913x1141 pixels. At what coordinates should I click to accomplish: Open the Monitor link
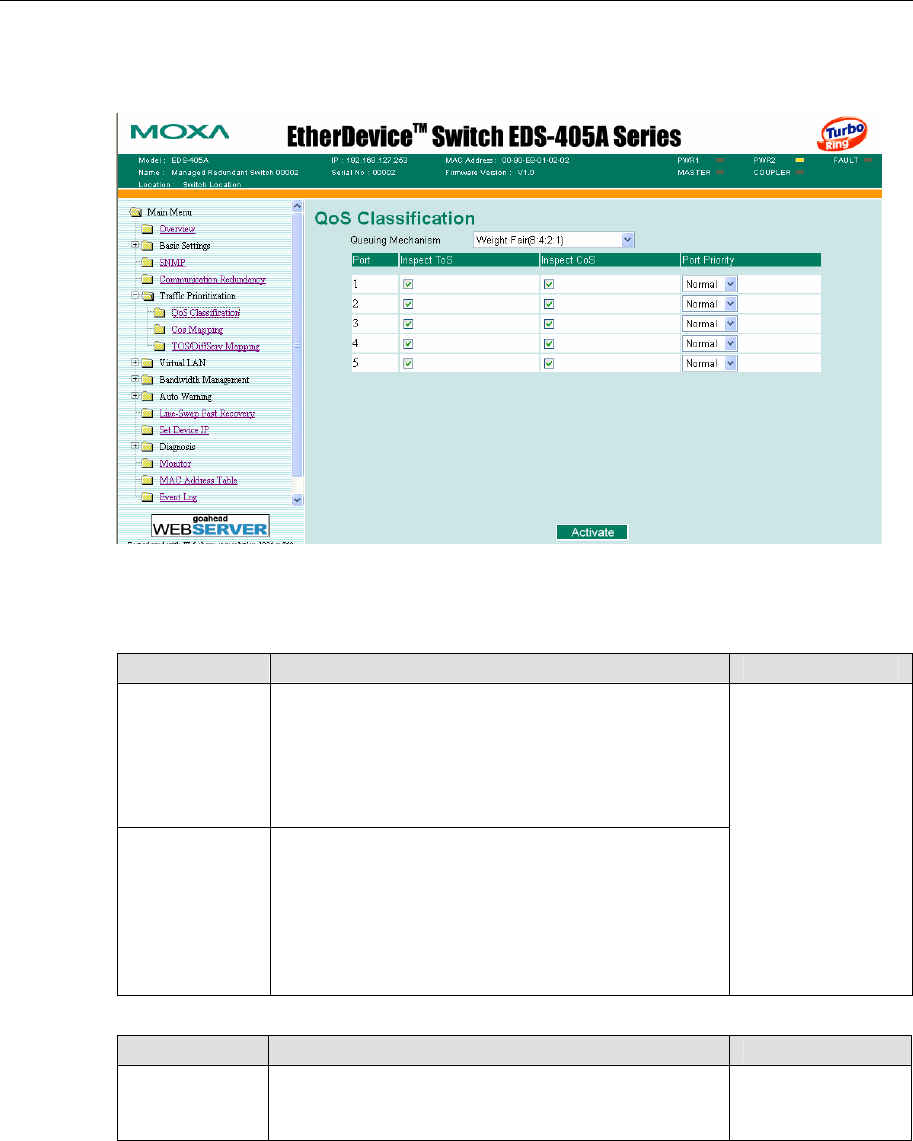click(175, 464)
